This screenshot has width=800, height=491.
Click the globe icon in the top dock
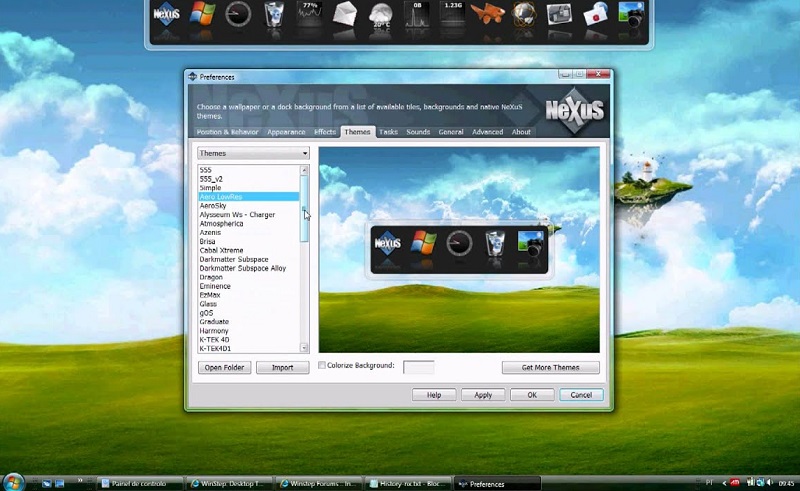point(524,14)
